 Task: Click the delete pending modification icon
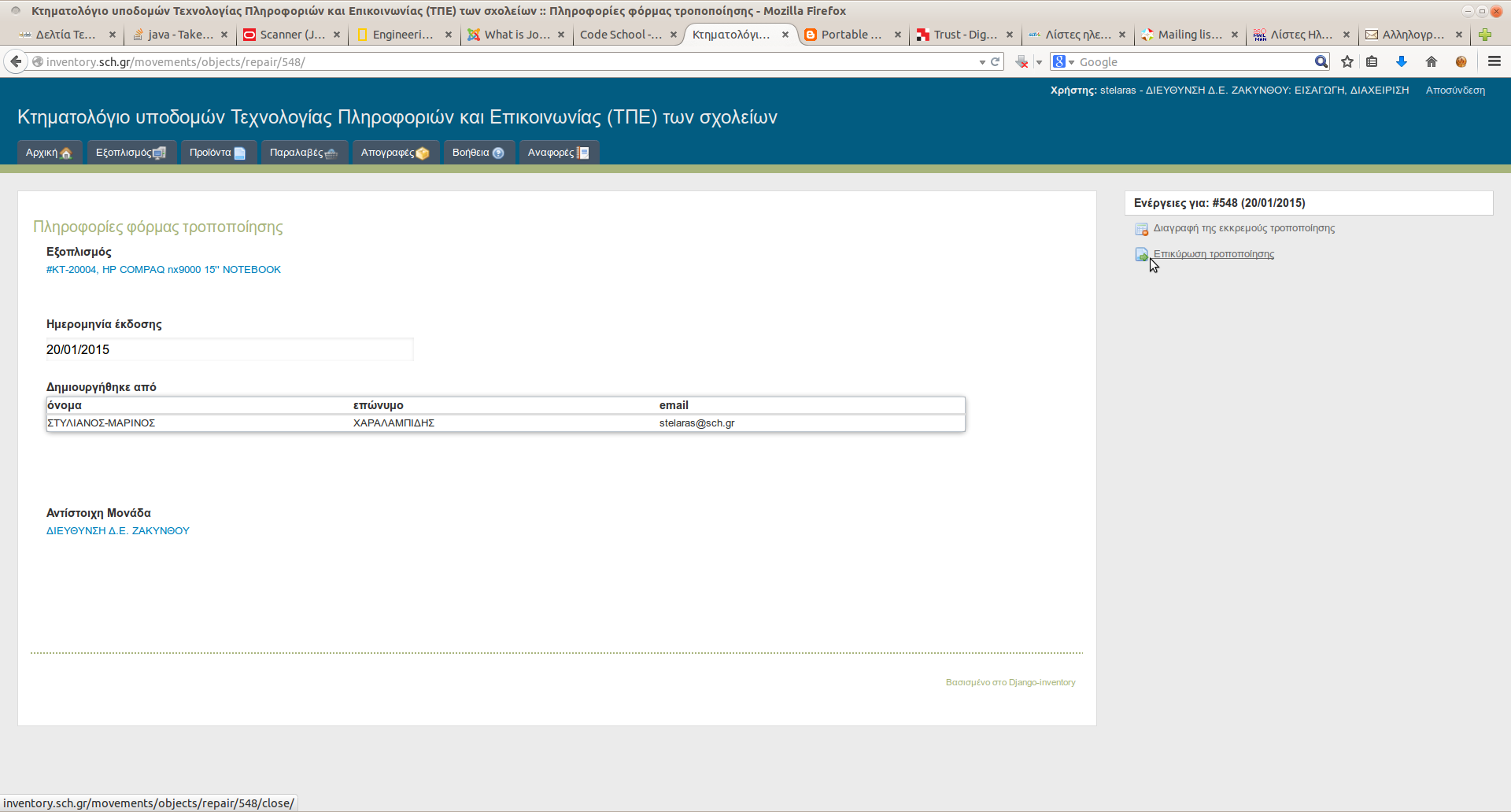[1142, 229]
